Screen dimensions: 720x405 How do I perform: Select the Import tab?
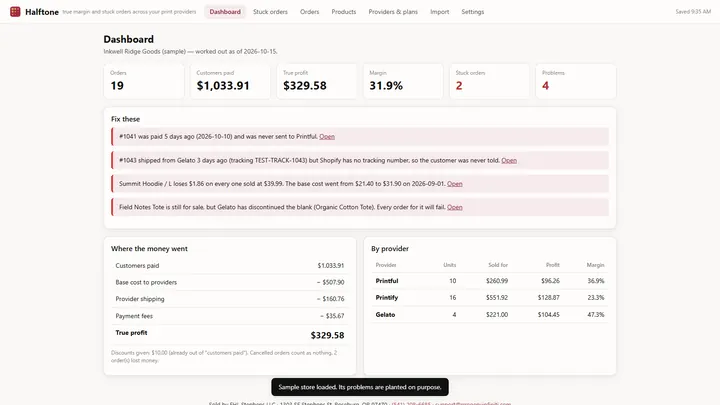(x=439, y=12)
